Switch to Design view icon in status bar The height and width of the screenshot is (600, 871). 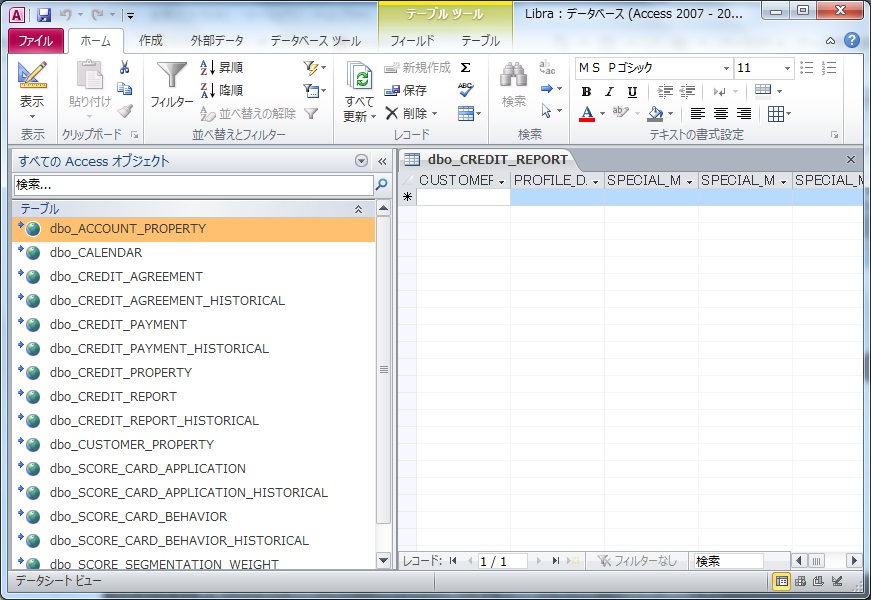click(837, 581)
